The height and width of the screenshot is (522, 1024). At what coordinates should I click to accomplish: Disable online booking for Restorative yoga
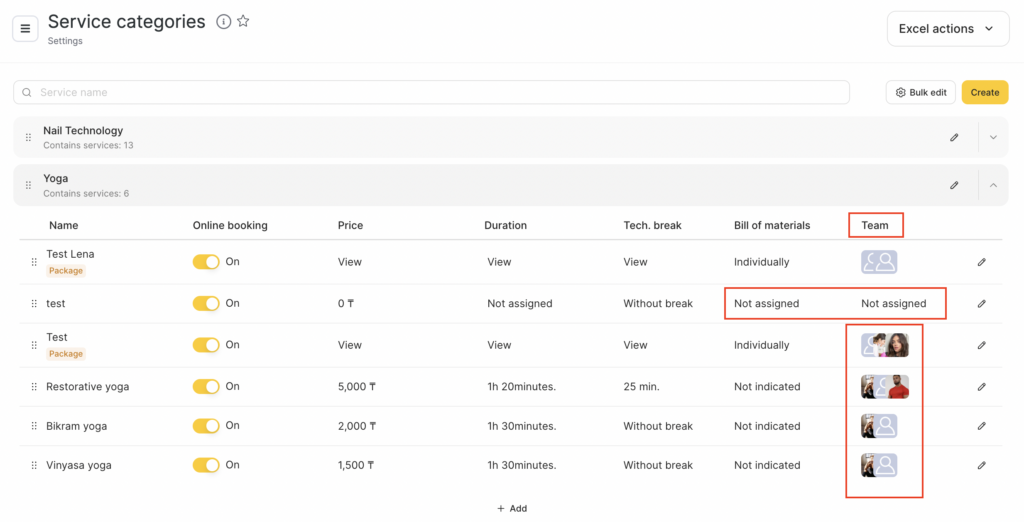point(206,387)
